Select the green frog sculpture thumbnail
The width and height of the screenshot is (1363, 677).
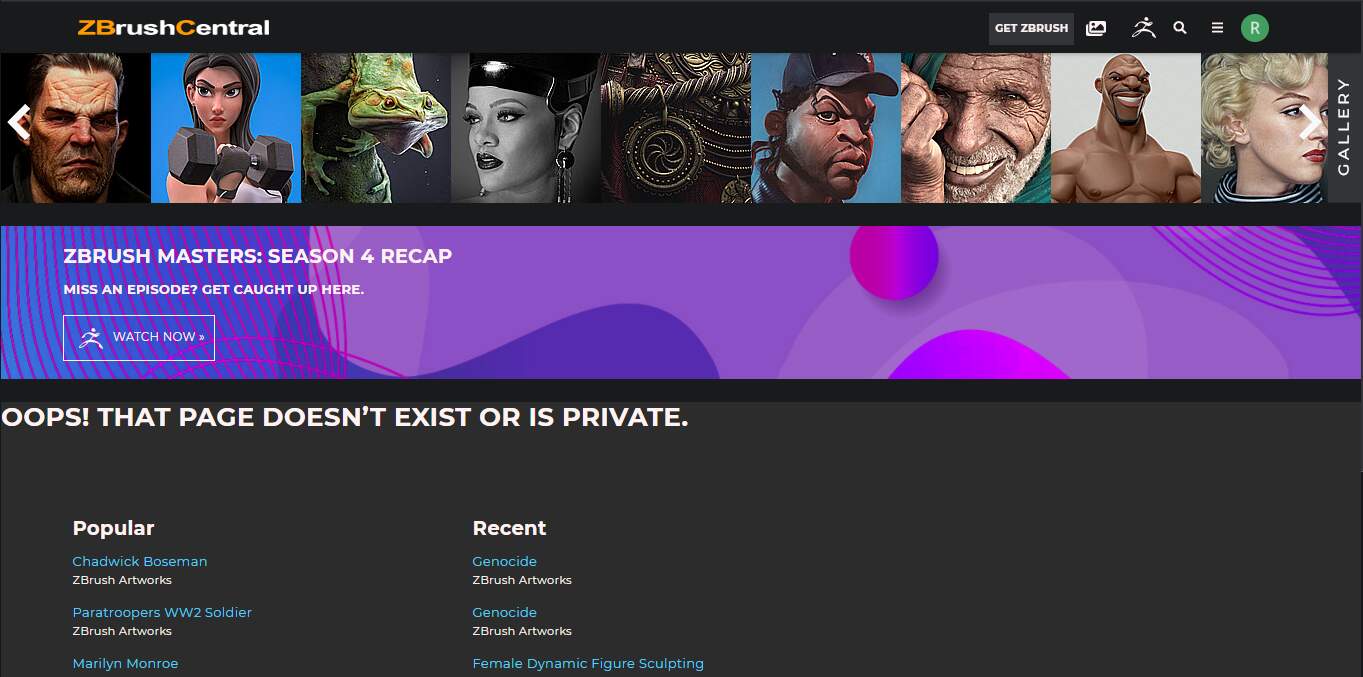[x=376, y=128]
